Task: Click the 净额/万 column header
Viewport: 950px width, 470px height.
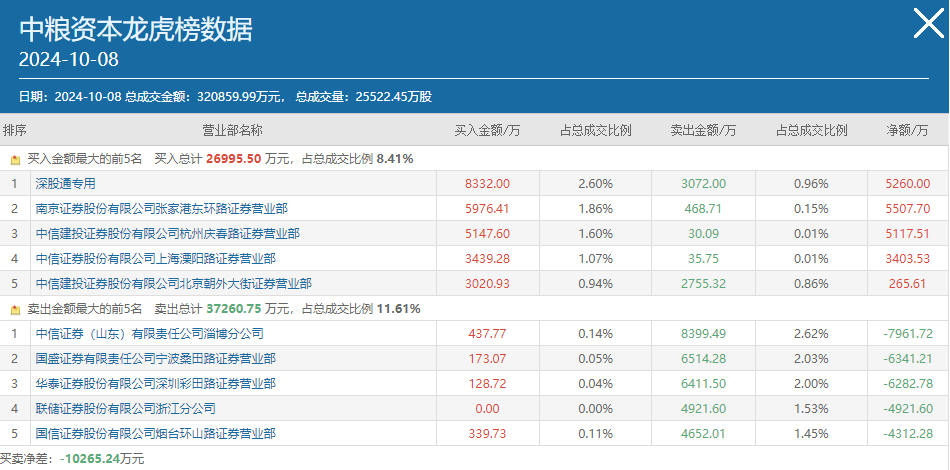Action: point(907,130)
